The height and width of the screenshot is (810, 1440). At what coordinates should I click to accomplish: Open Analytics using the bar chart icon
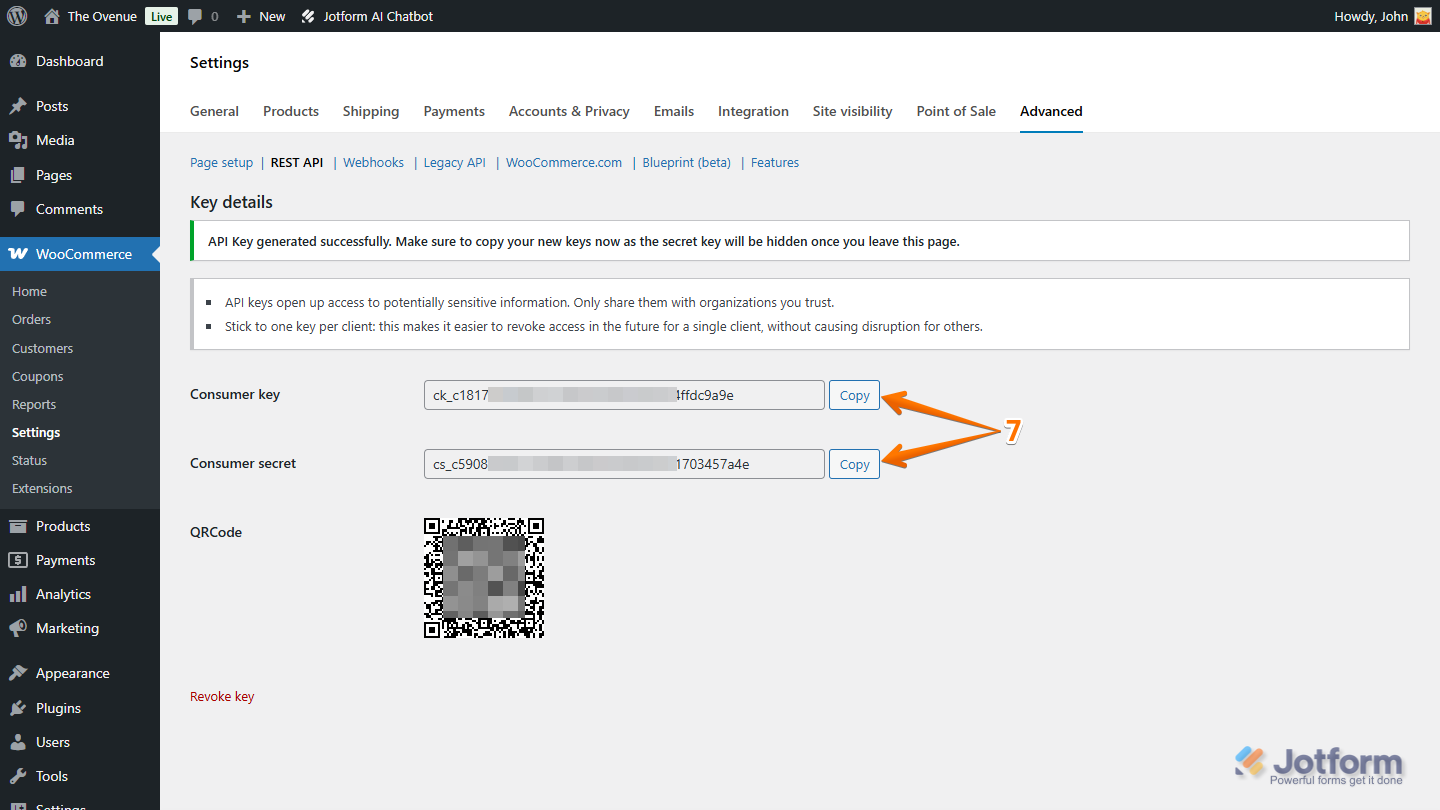pyautogui.click(x=20, y=593)
